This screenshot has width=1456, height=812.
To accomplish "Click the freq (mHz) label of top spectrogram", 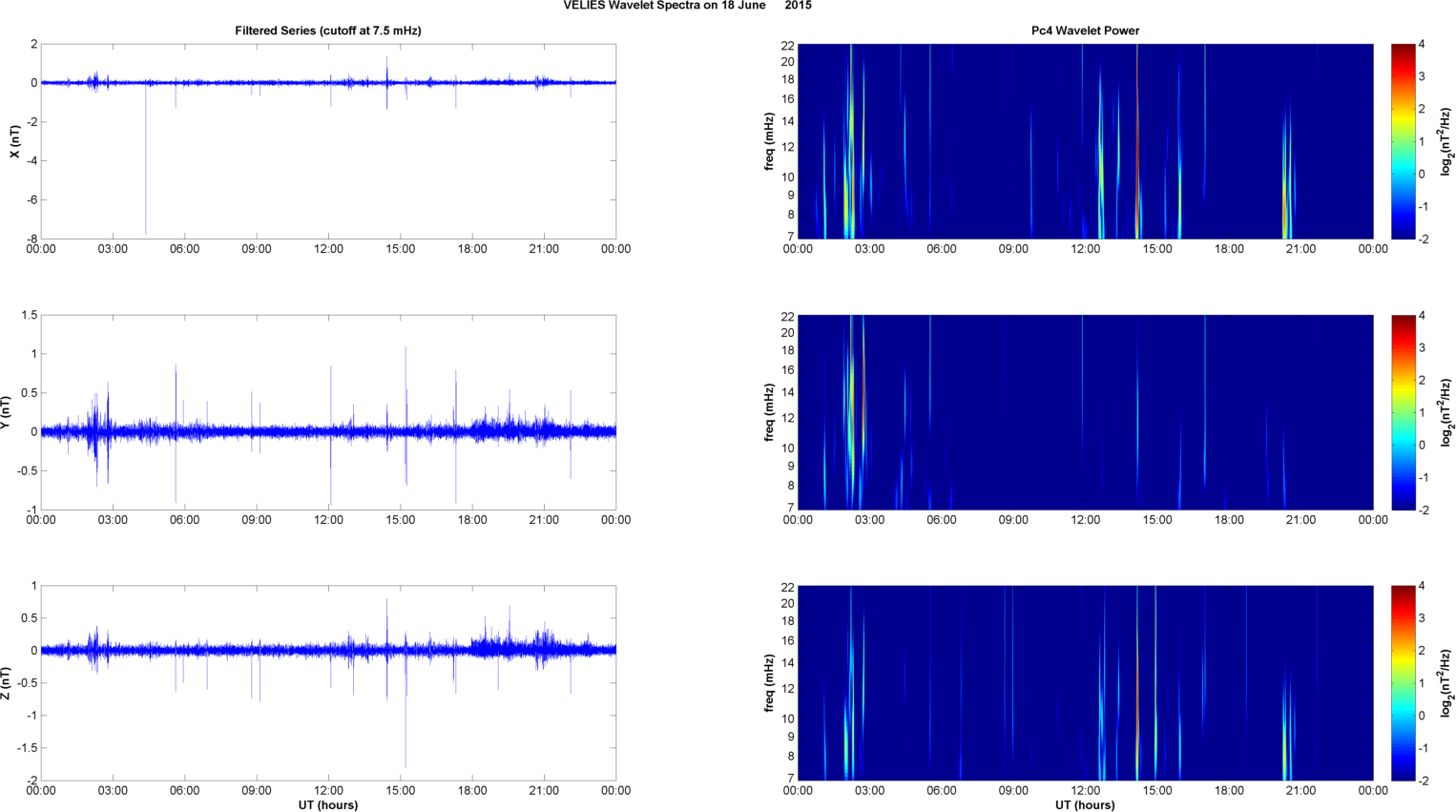I will point(769,141).
